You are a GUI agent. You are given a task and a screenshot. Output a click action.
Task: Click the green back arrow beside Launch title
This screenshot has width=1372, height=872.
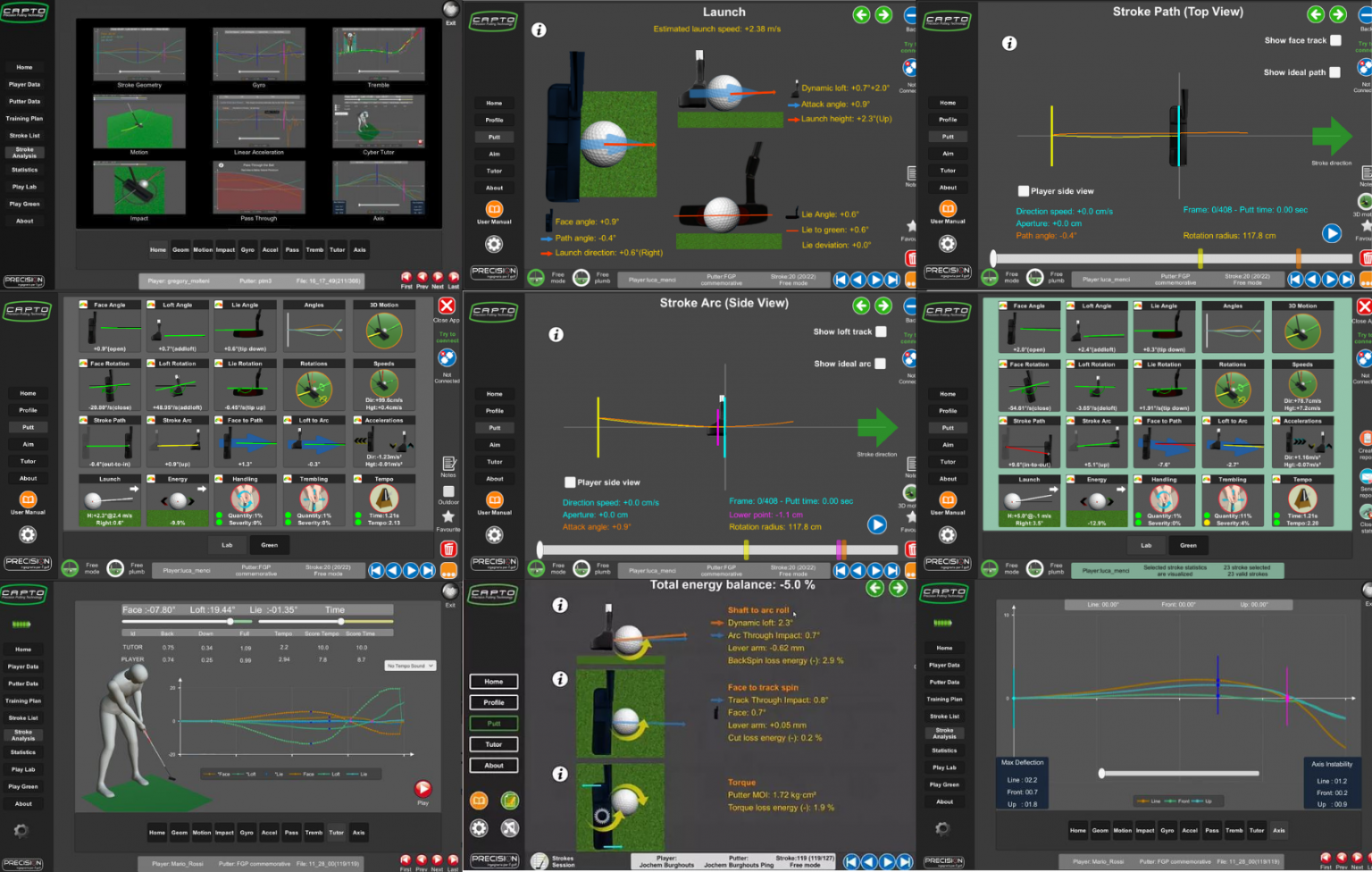tap(861, 14)
